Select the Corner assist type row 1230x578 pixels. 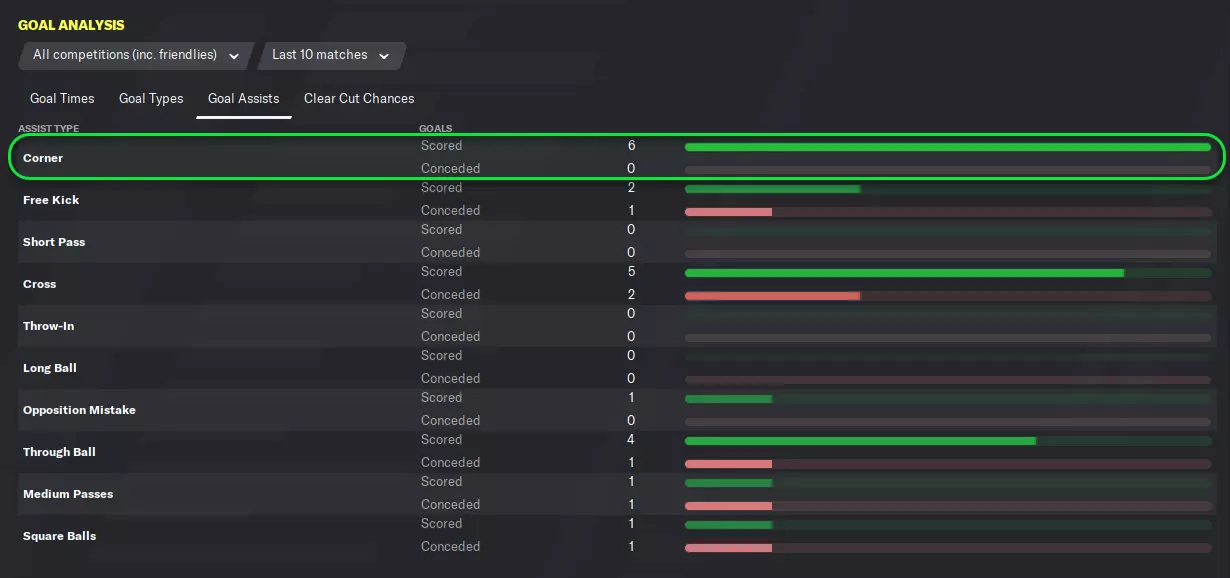[x=43, y=158]
